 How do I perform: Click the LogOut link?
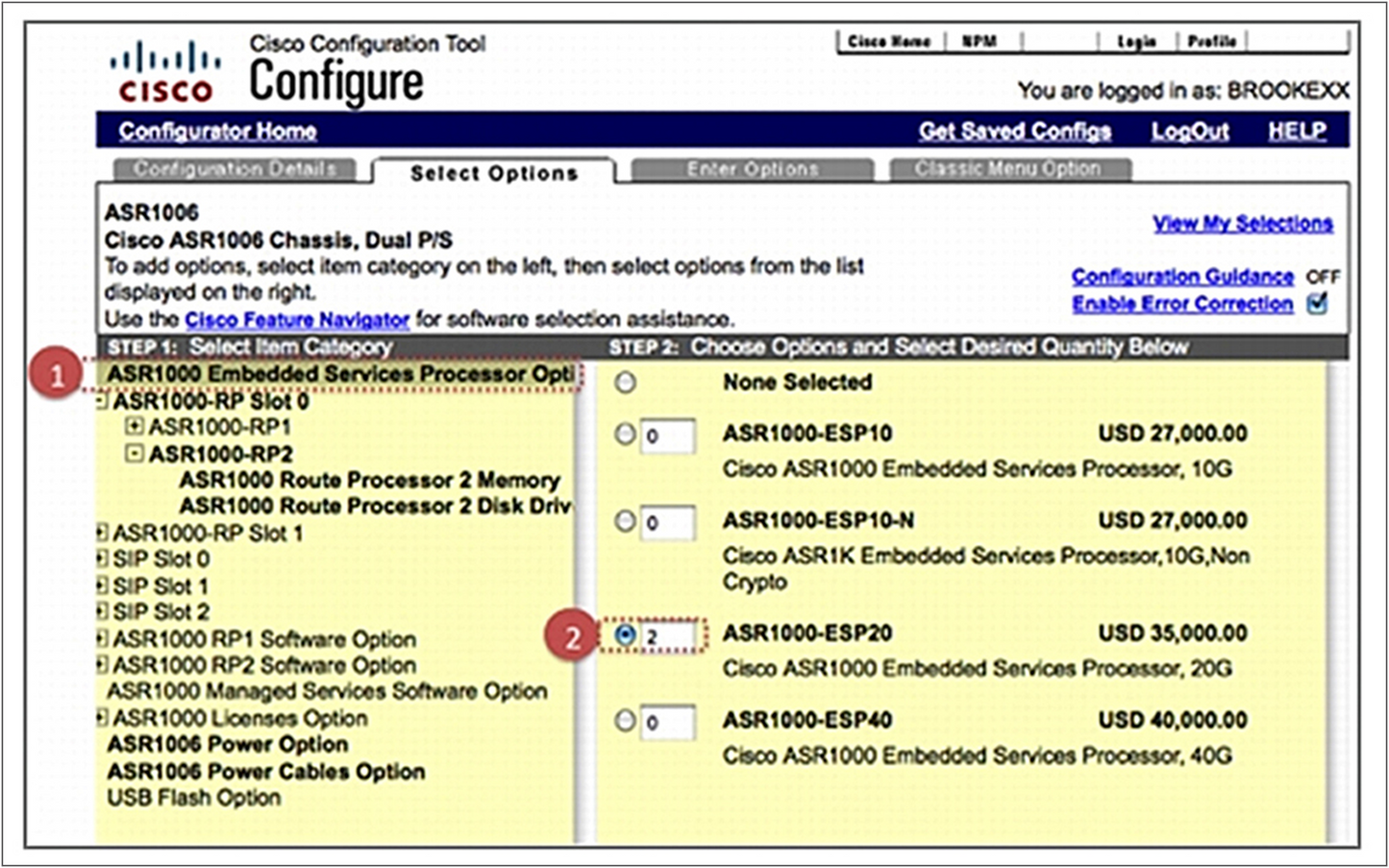click(x=1190, y=132)
